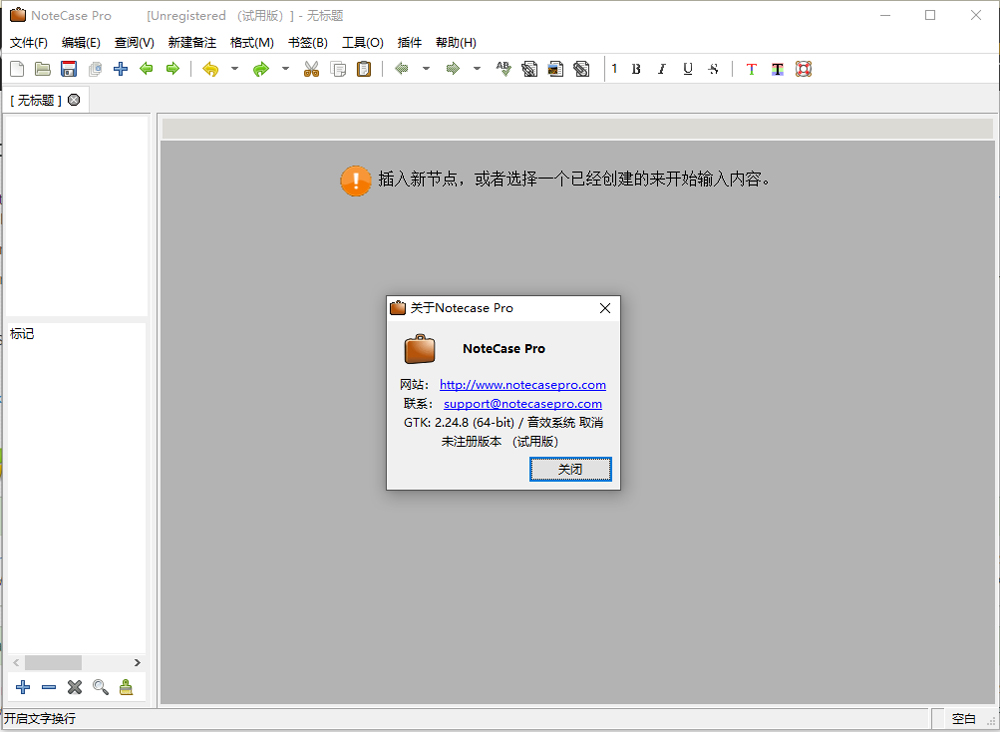Open the dropdown beside the gray back arrow

pyautogui.click(x=426, y=69)
